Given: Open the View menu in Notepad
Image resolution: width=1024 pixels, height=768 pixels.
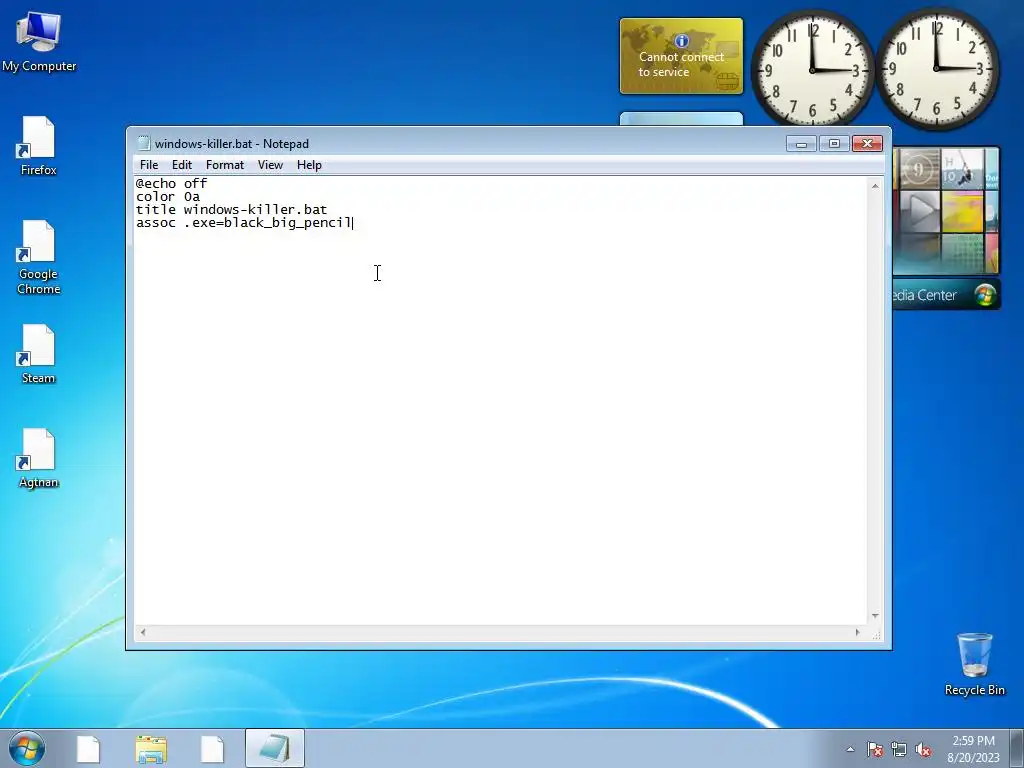Looking at the screenshot, I should [270, 165].
